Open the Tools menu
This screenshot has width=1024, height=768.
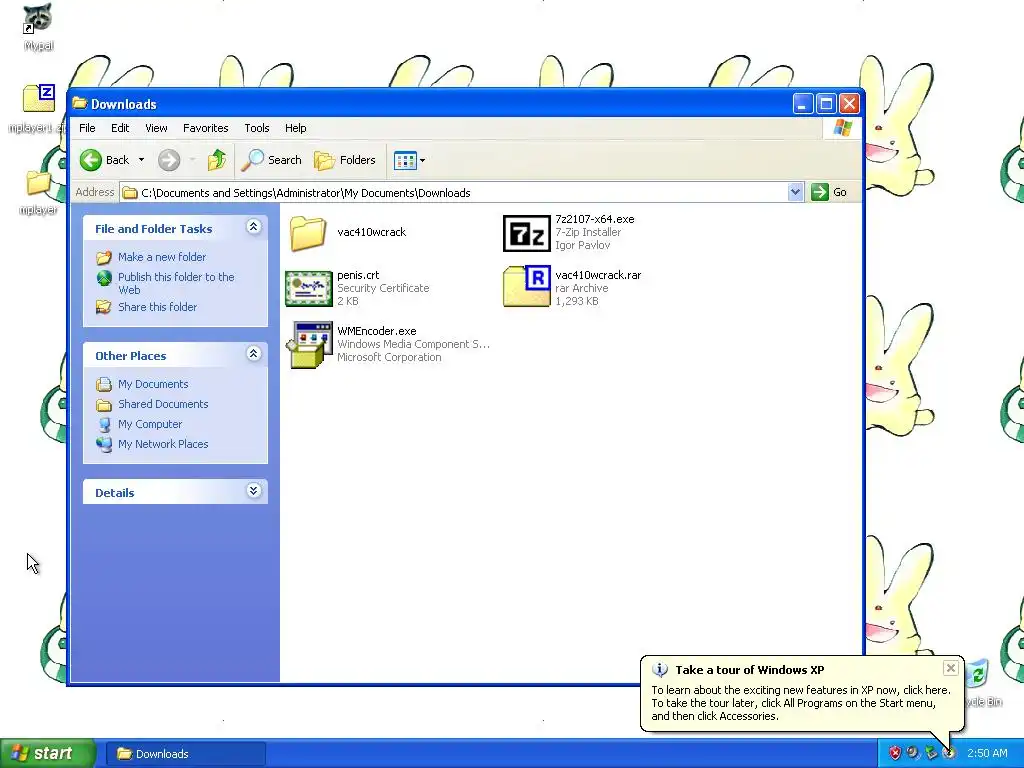[257, 128]
